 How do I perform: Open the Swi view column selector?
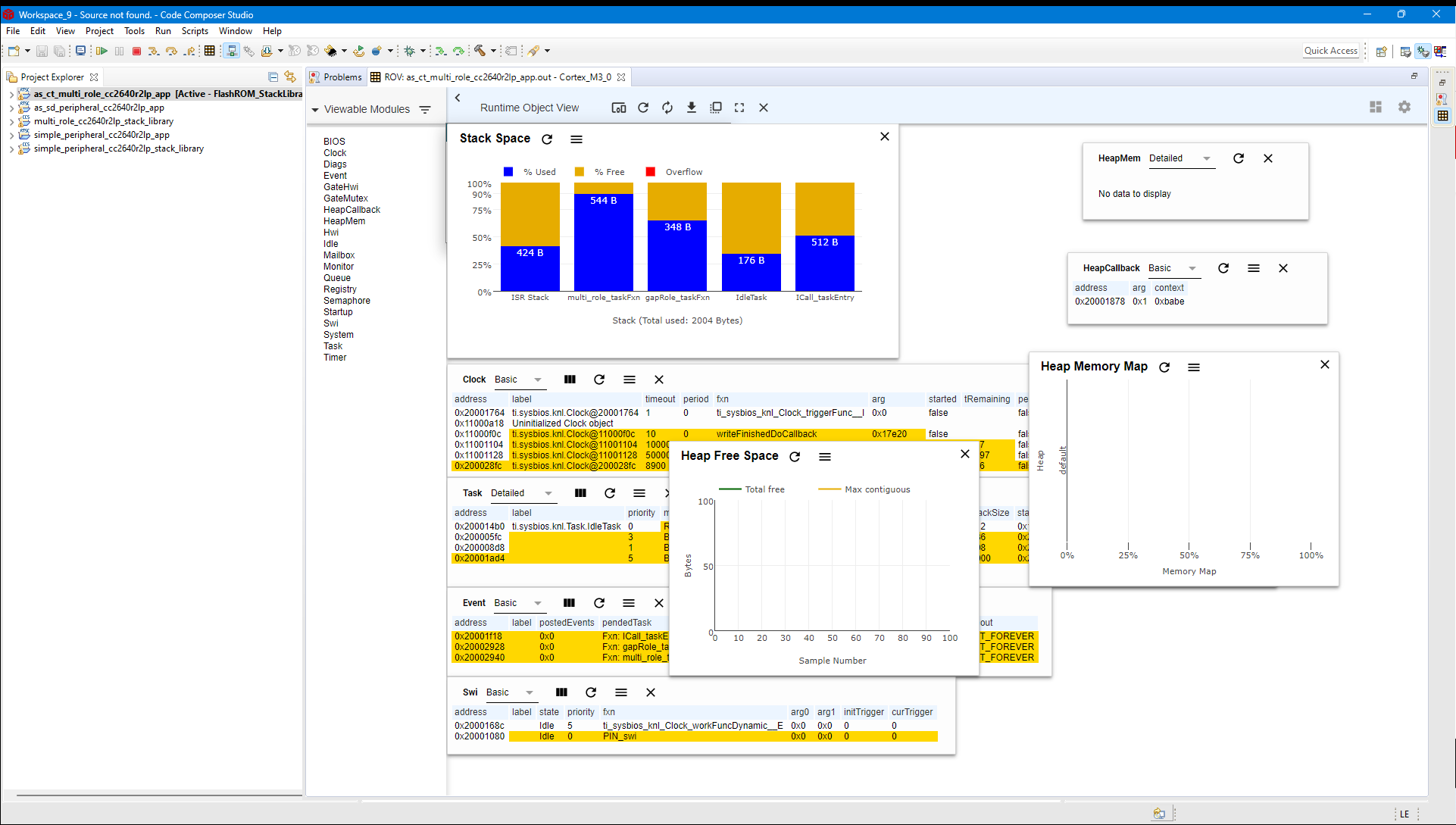point(561,692)
